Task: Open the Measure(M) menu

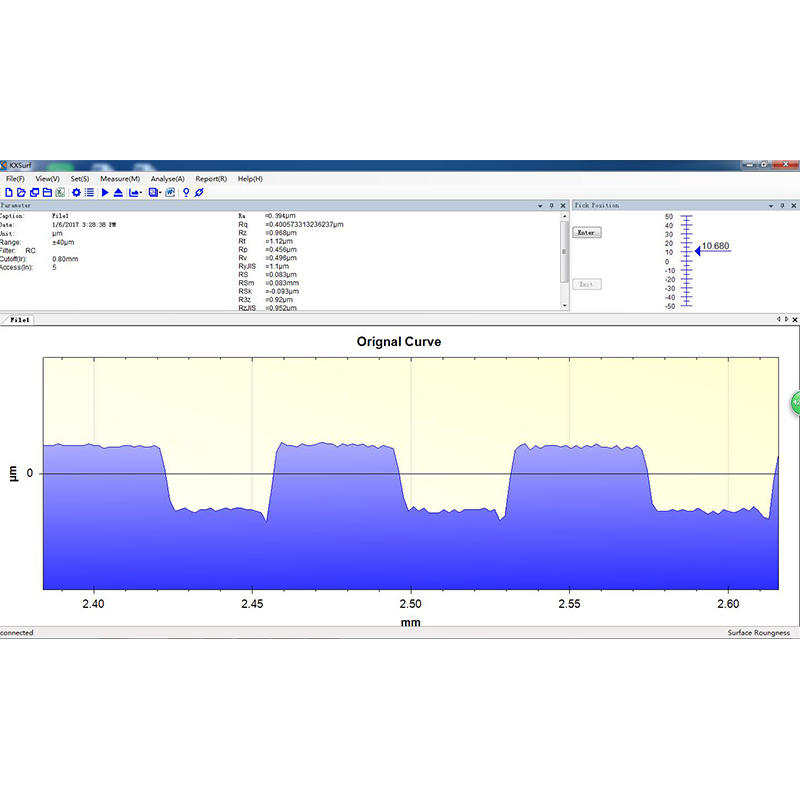Action: [x=119, y=178]
